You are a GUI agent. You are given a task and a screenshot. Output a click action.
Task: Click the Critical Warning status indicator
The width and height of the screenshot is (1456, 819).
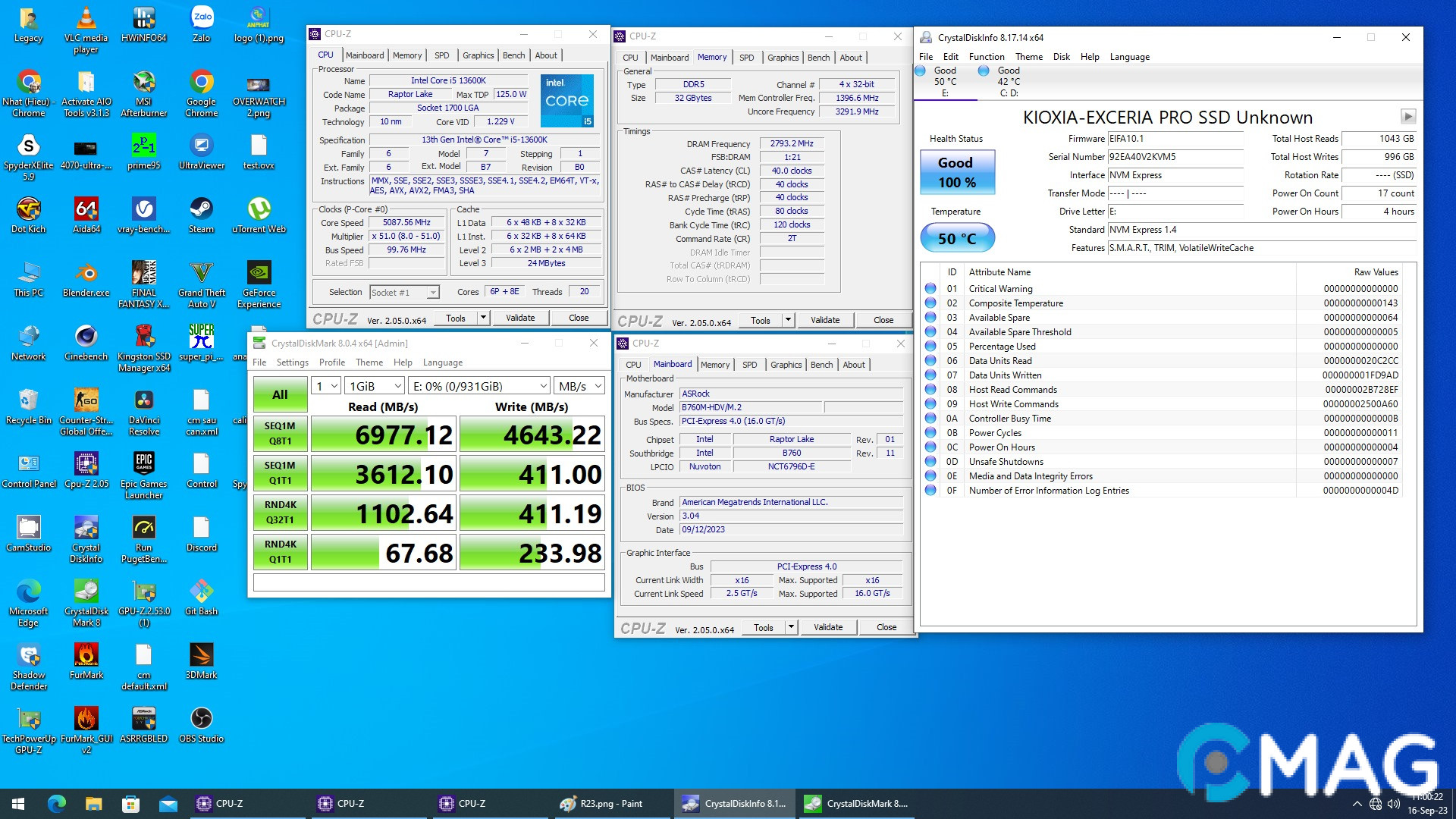(x=930, y=289)
